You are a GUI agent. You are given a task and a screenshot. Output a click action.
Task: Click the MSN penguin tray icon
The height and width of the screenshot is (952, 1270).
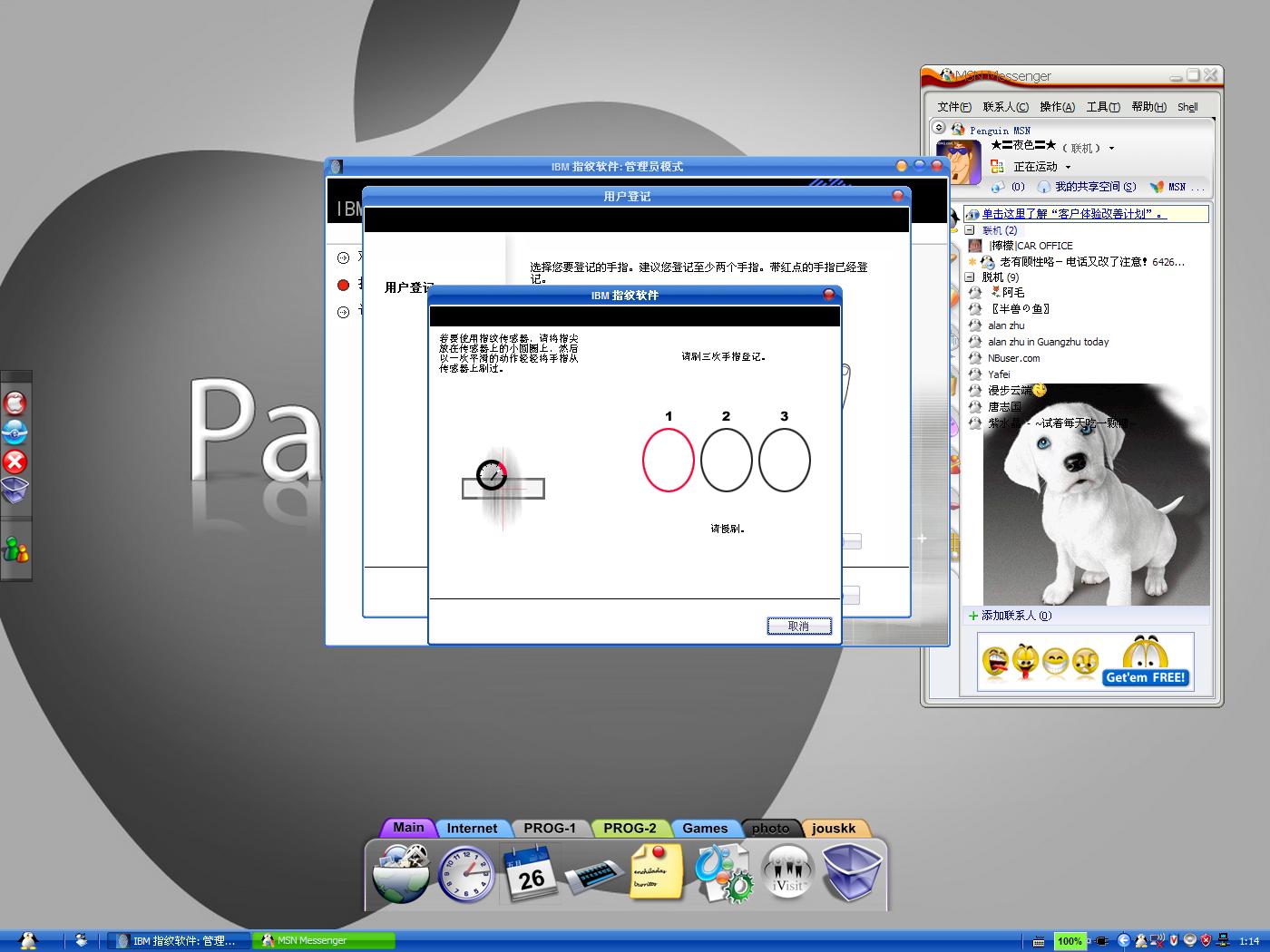(x=1141, y=941)
